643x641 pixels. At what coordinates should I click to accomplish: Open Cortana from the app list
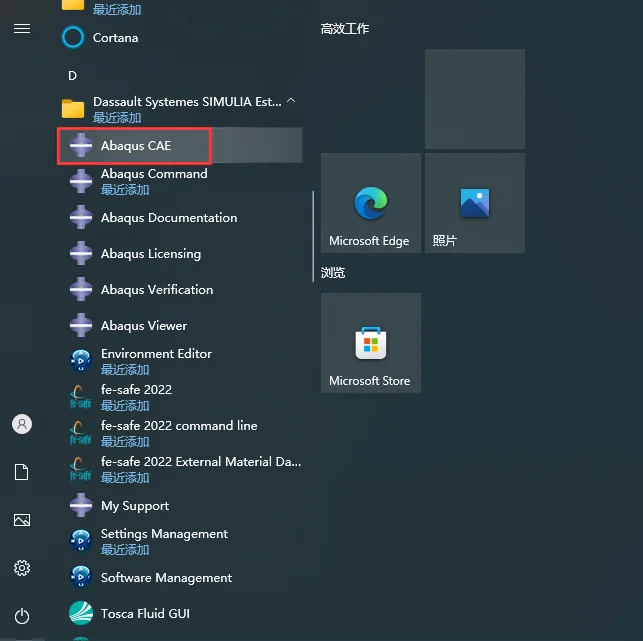point(180,37)
